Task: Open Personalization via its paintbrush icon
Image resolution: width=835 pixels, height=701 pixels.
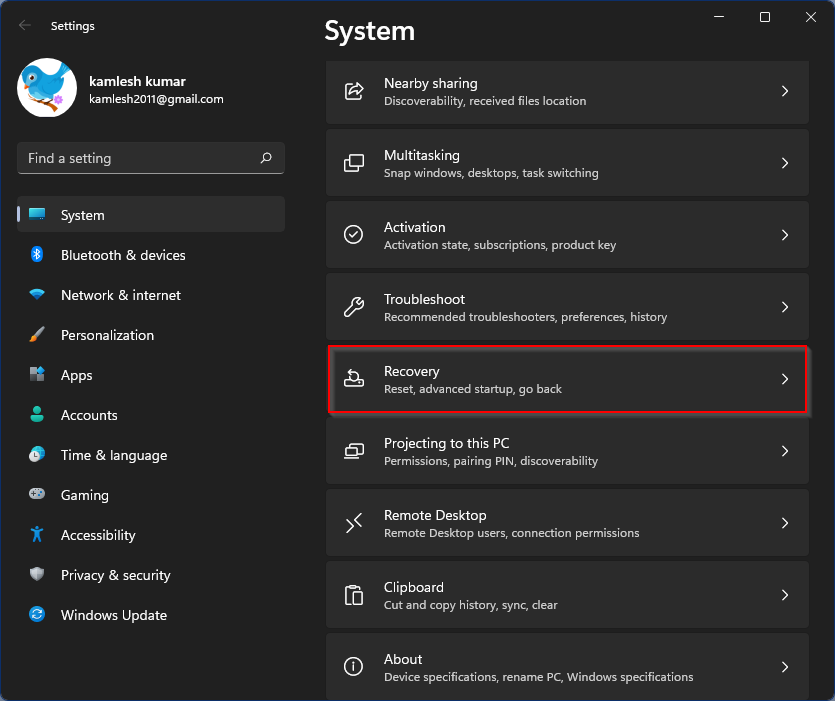Action: [x=37, y=335]
